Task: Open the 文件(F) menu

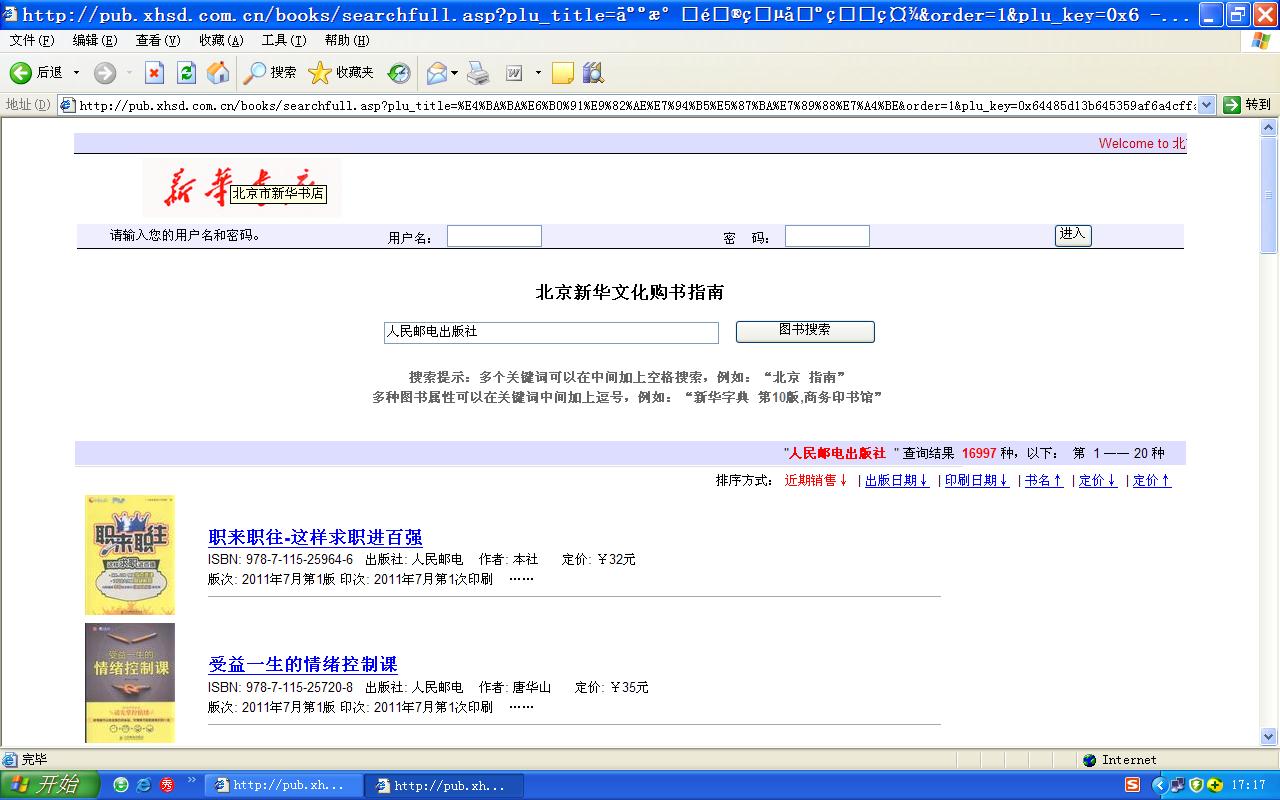Action: click(x=31, y=40)
